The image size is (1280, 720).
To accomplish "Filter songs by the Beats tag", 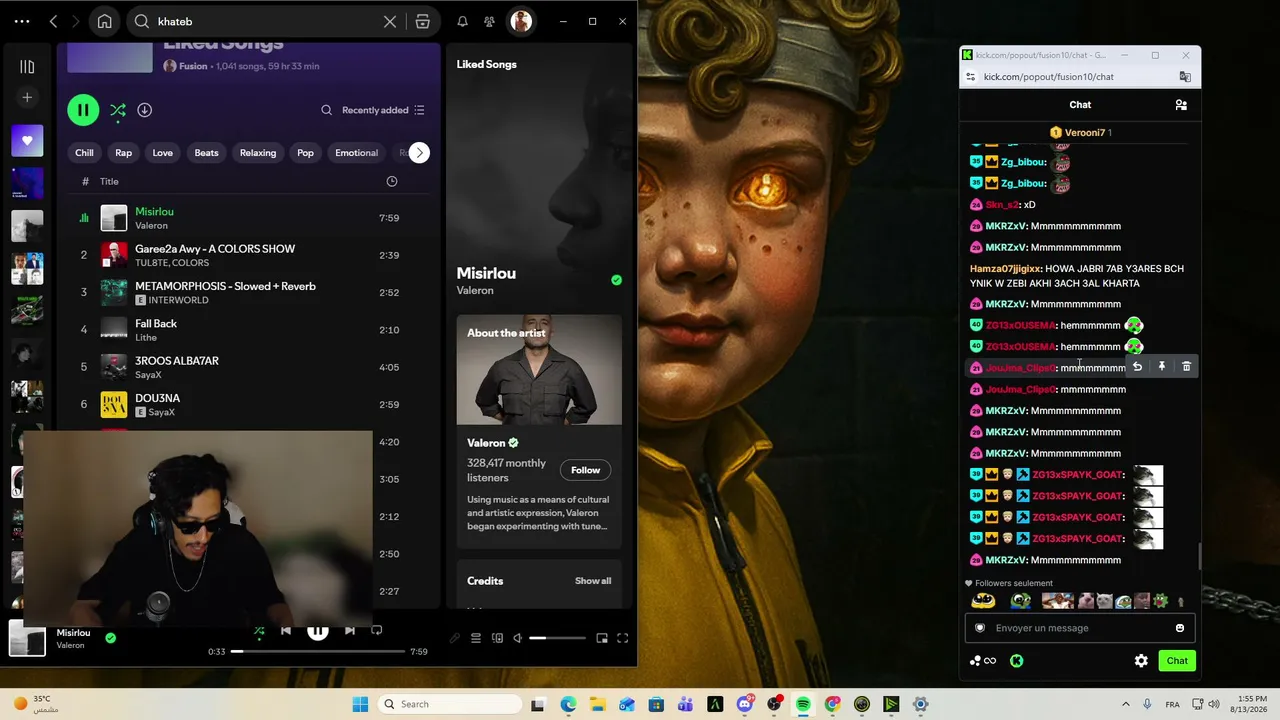I will click(206, 153).
